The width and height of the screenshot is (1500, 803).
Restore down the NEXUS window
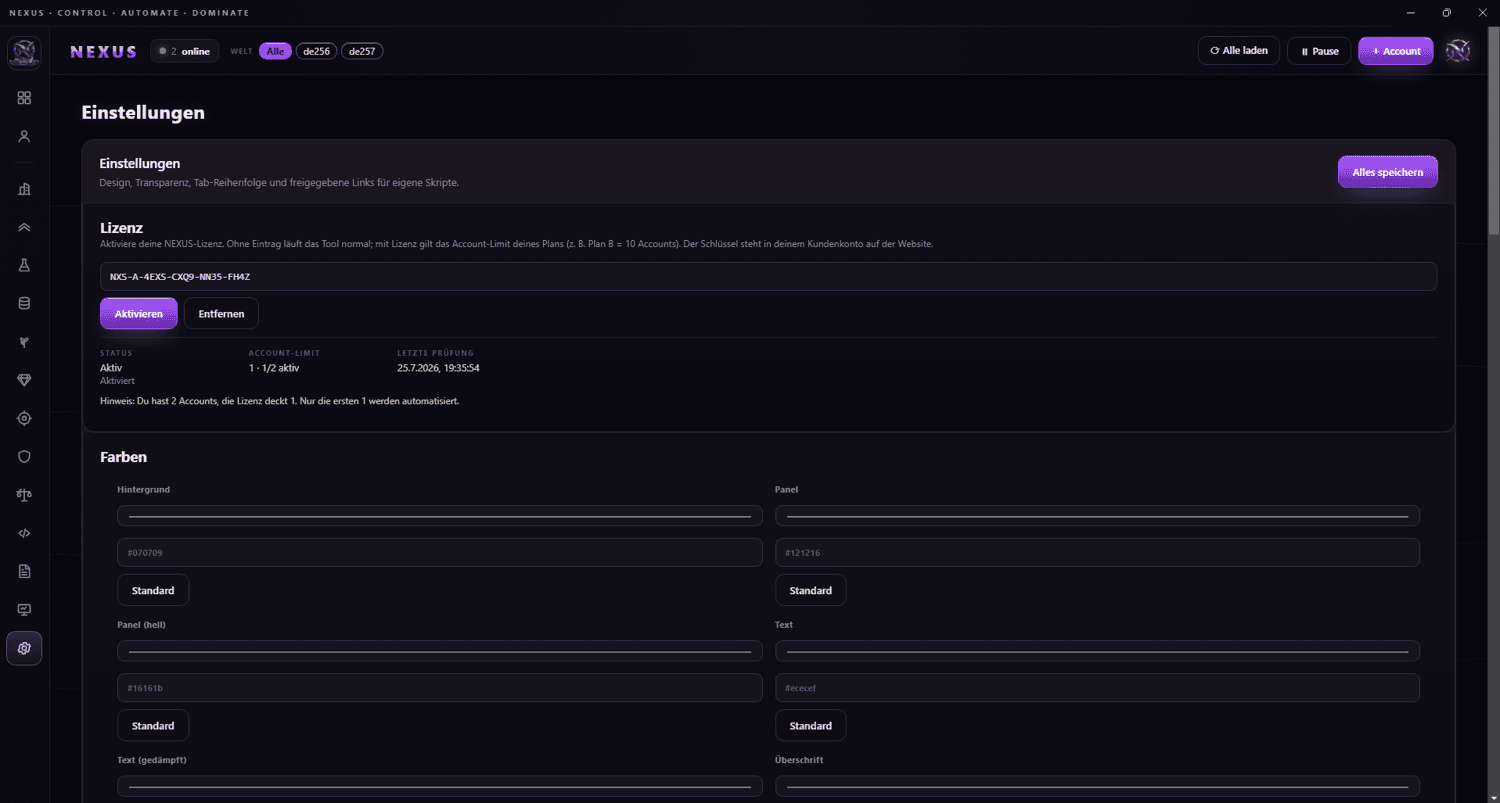click(x=1446, y=13)
